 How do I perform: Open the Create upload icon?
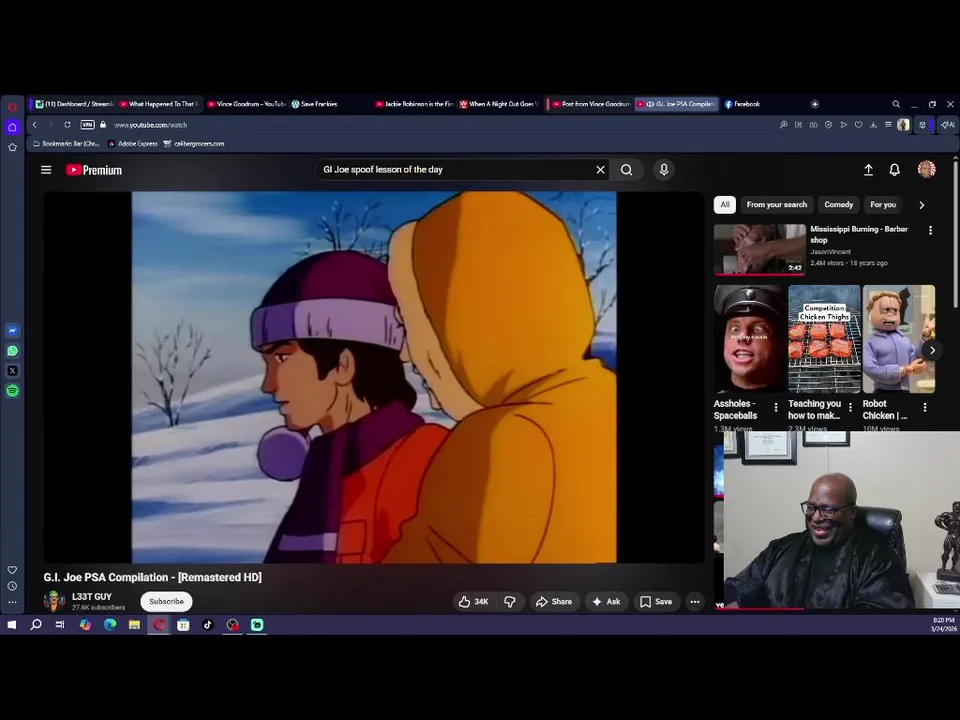pos(868,170)
